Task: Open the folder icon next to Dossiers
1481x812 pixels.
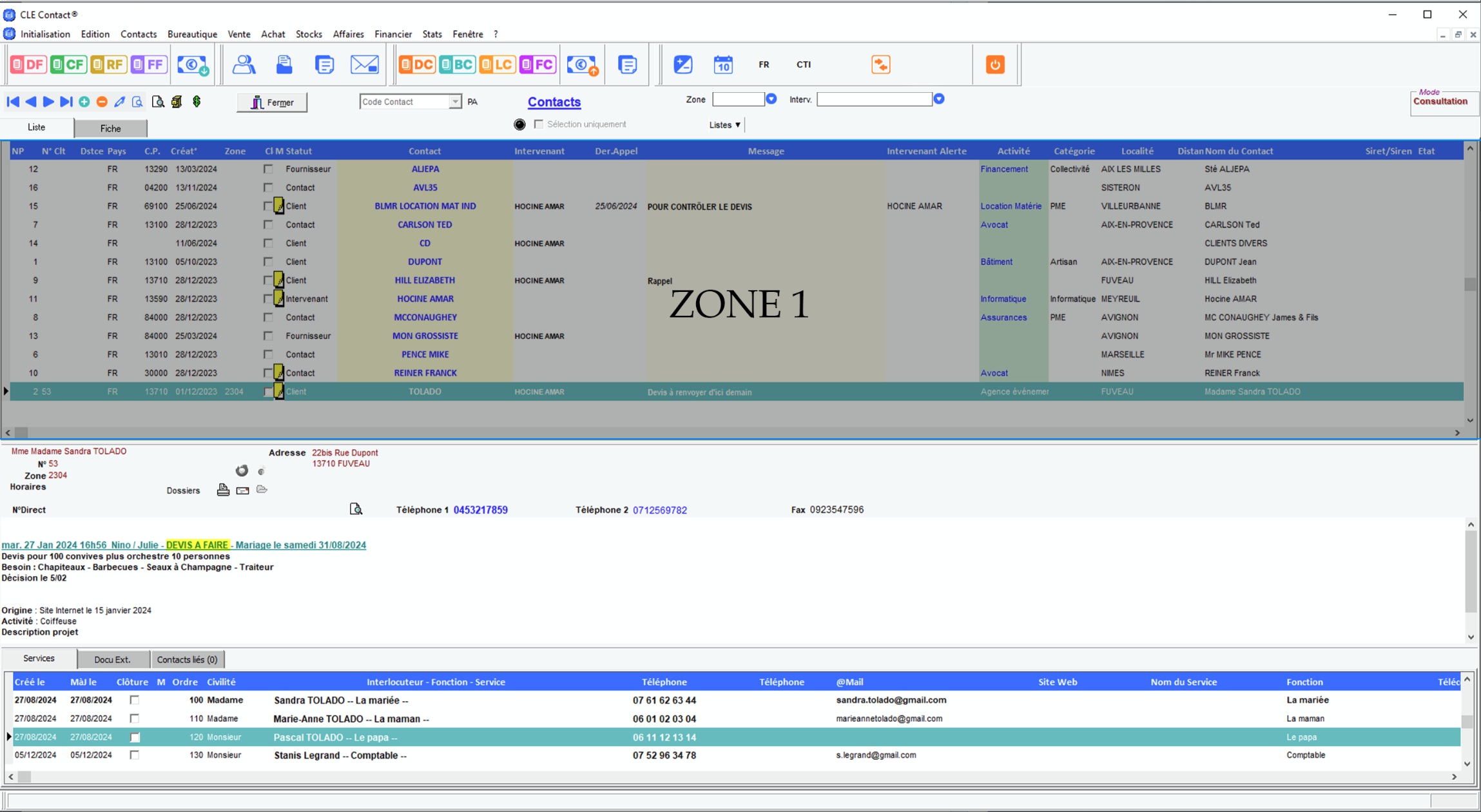Action: point(262,490)
